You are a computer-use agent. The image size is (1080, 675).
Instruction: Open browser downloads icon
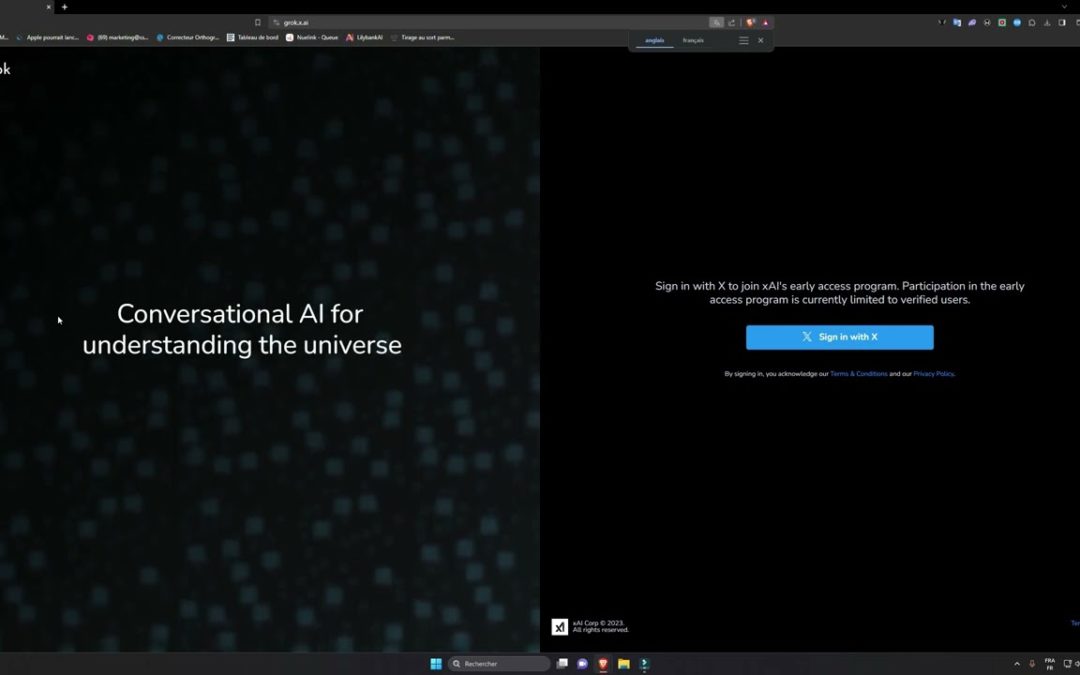(x=1047, y=23)
